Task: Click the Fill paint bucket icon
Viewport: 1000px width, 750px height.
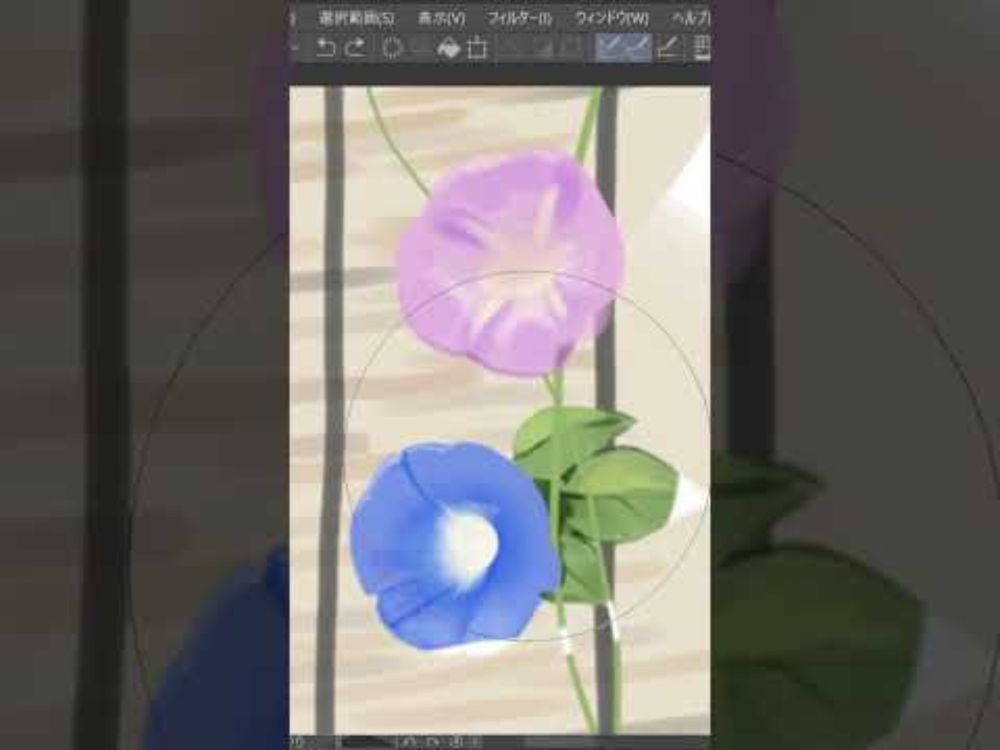Action: tap(448, 48)
